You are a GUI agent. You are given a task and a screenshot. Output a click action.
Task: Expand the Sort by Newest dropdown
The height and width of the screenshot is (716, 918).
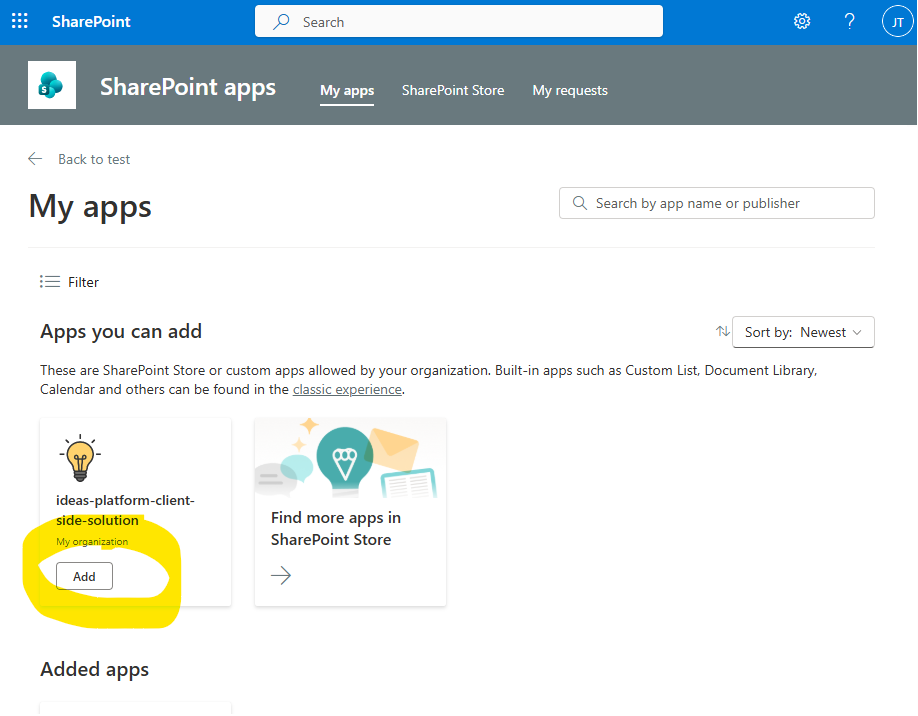point(804,332)
